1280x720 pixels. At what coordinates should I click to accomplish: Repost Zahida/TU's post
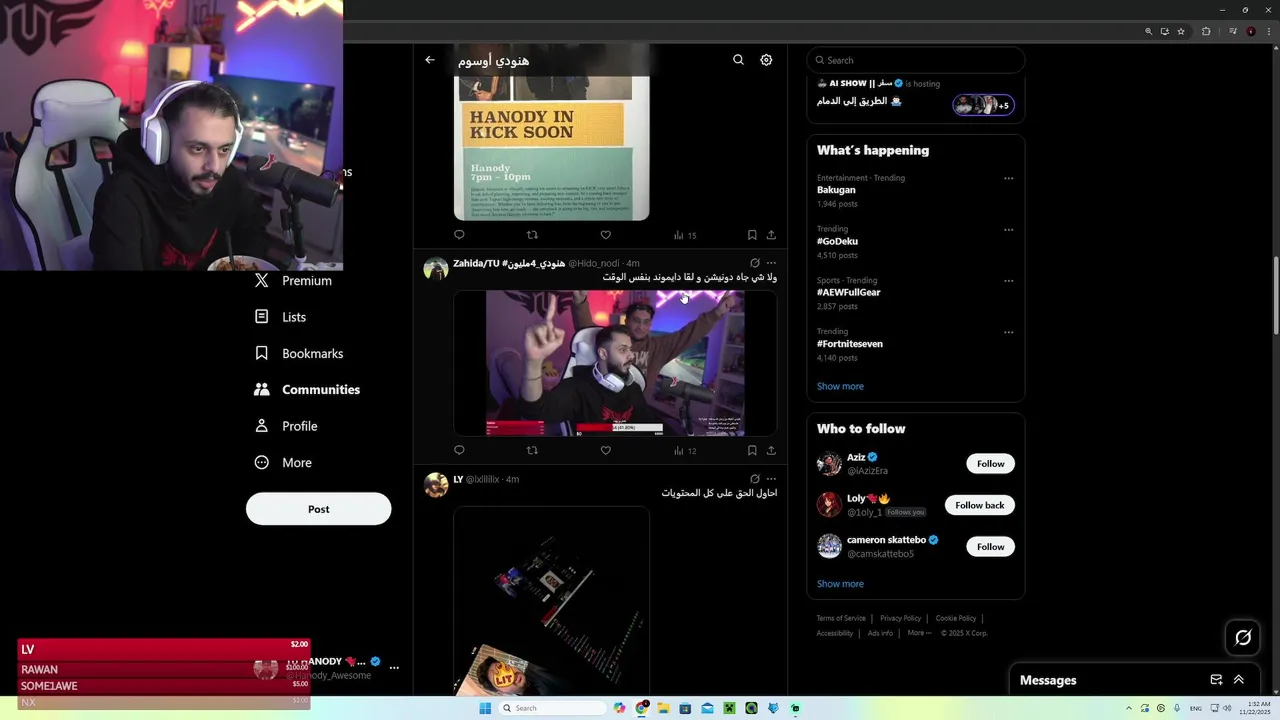pos(532,450)
